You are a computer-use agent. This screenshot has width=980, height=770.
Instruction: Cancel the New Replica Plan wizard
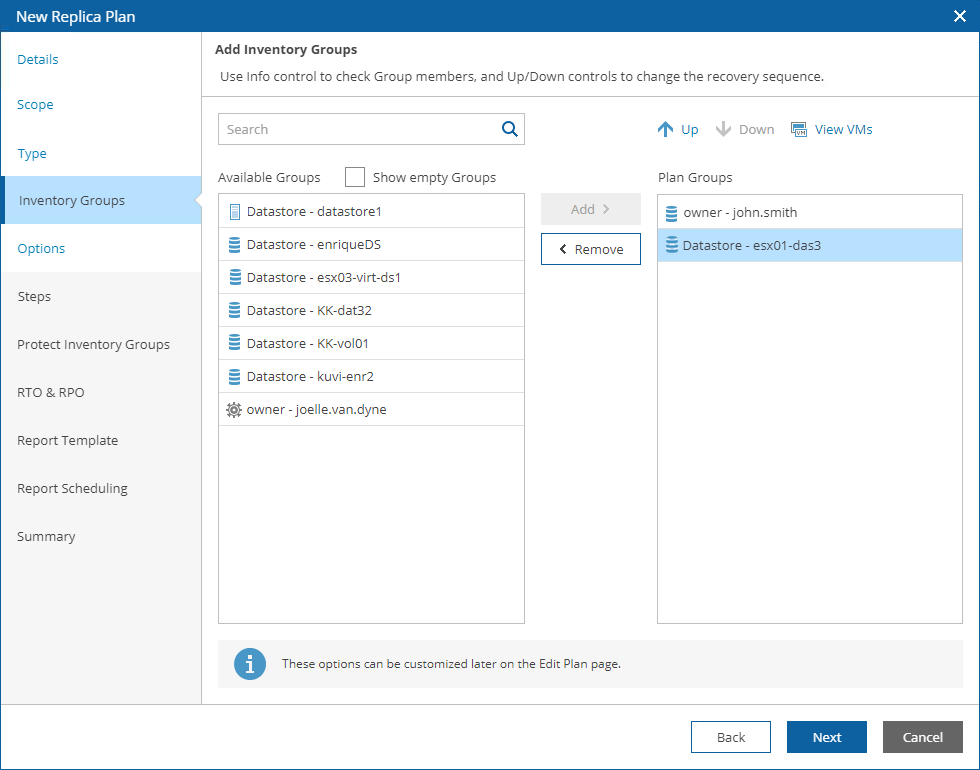922,737
